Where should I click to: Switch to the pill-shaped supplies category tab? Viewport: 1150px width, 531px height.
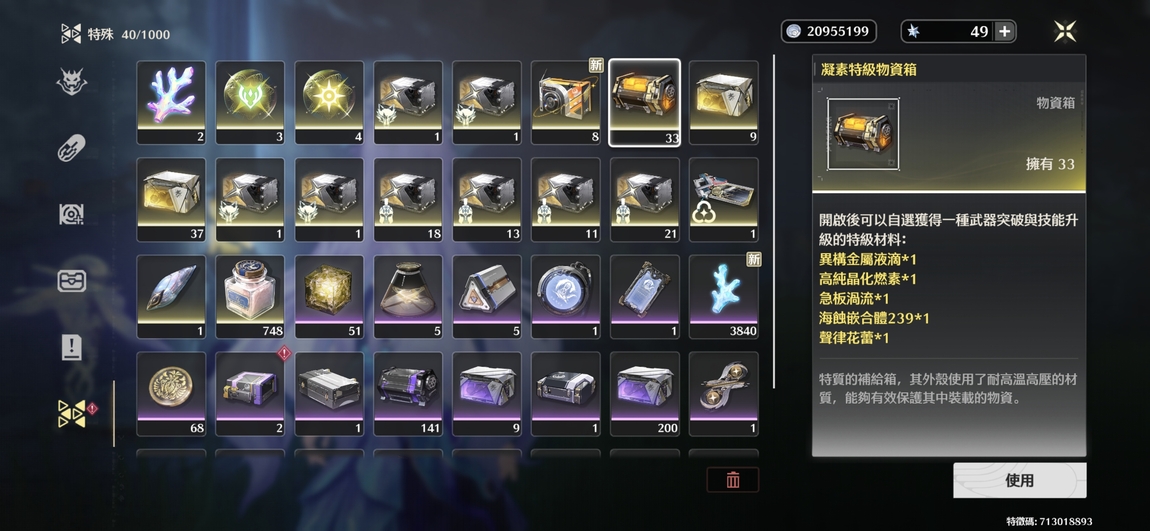(72, 149)
